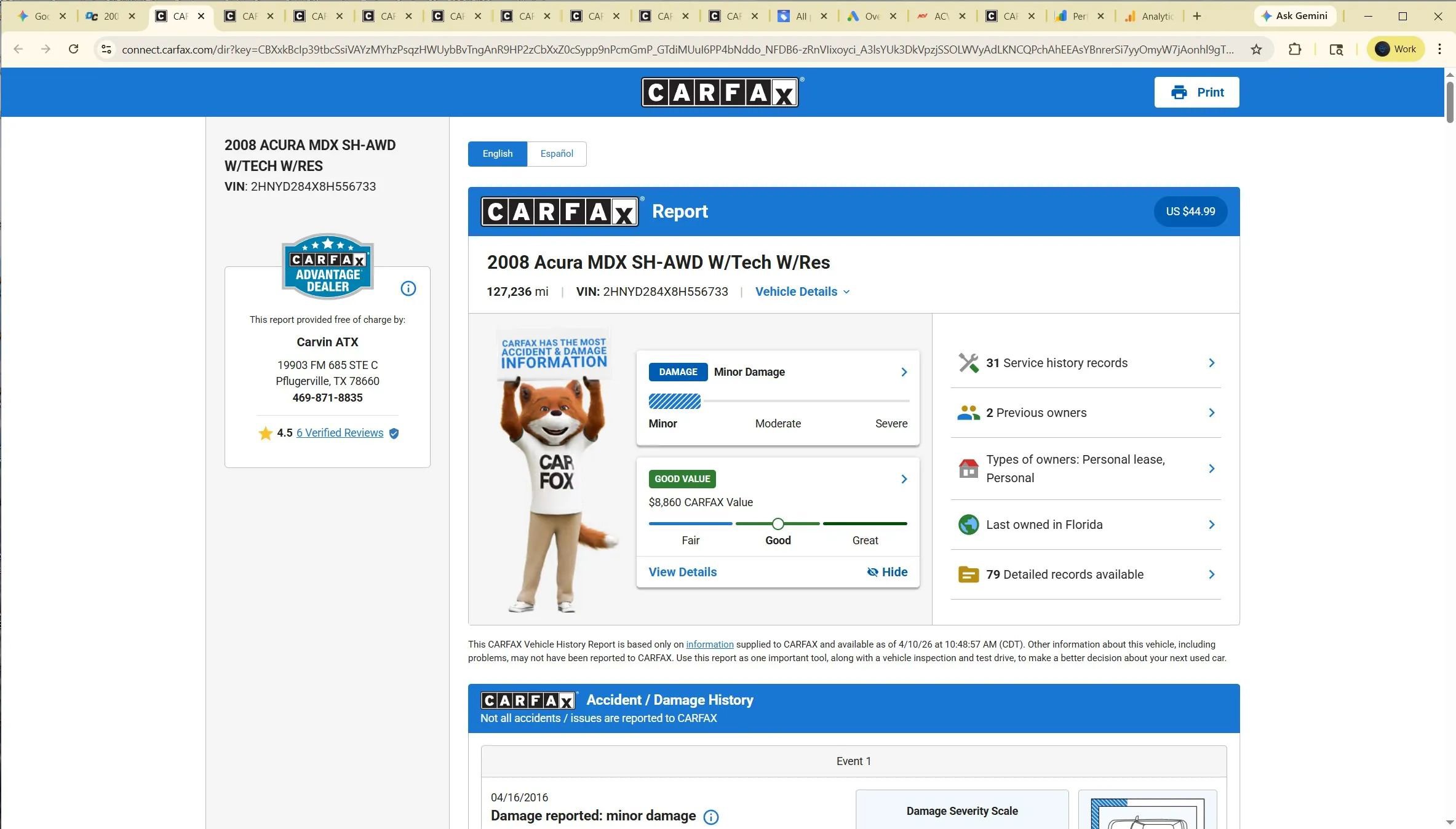Switch report language to English
The image size is (1456, 829).
coord(498,154)
